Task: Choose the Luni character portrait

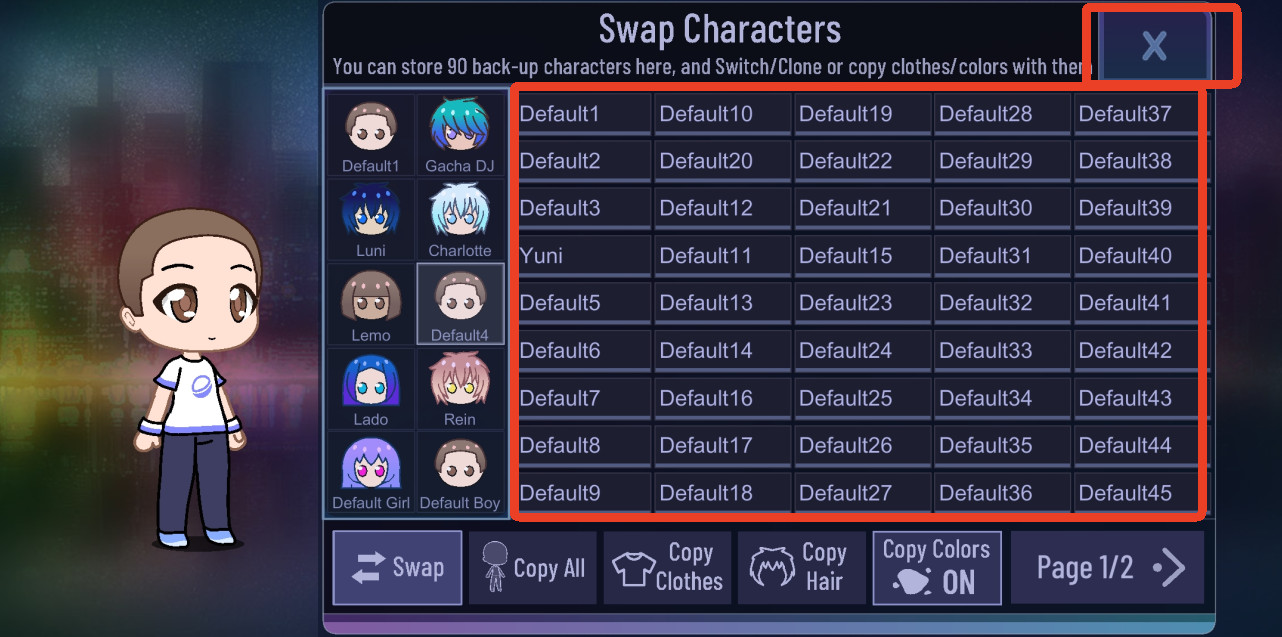Action: click(x=371, y=220)
